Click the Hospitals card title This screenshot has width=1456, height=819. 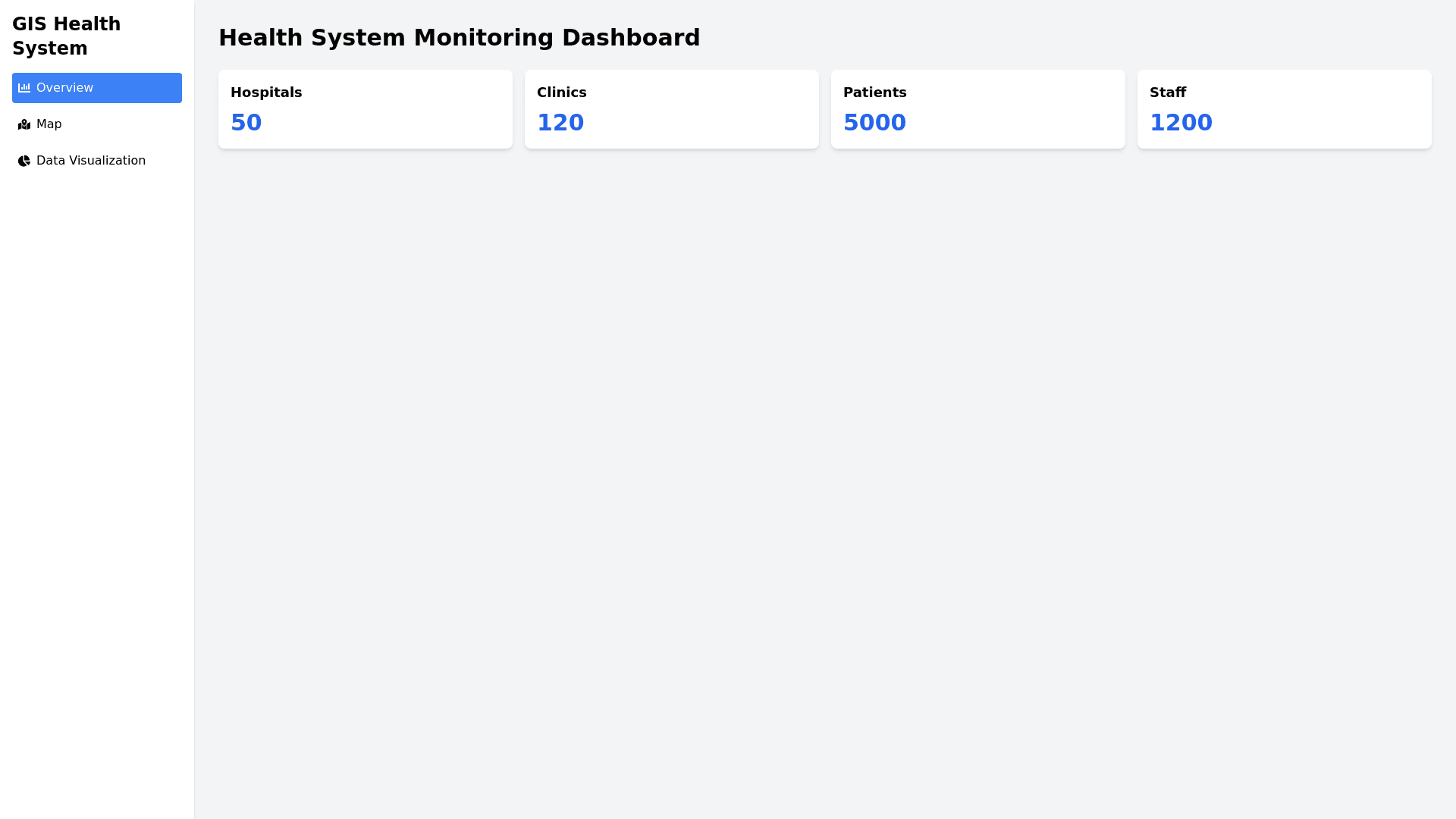[266, 93]
